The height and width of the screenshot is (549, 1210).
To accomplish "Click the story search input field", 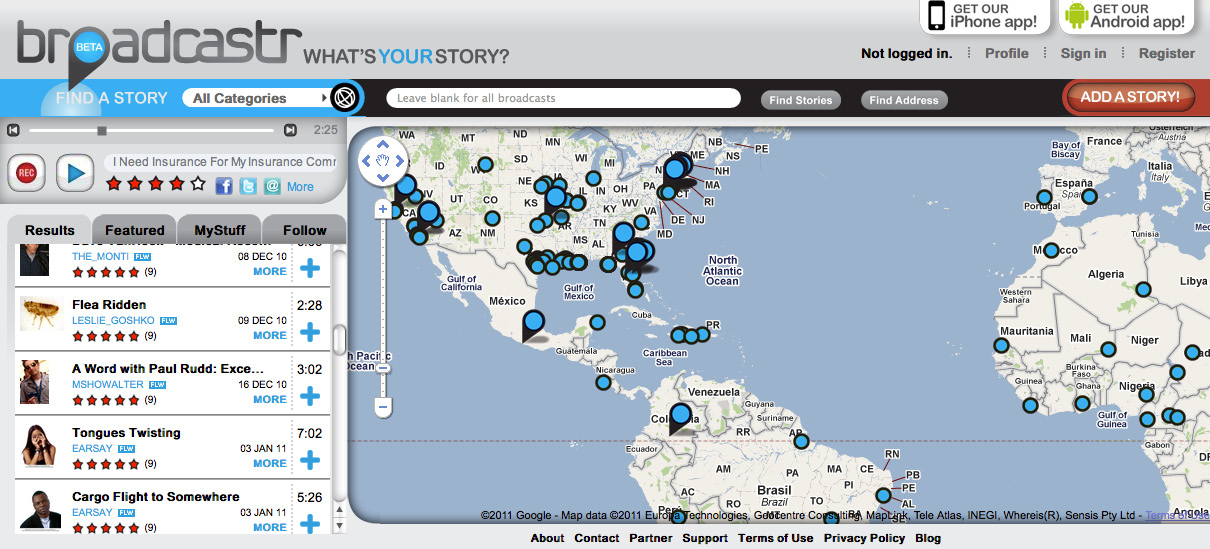I will coord(562,98).
